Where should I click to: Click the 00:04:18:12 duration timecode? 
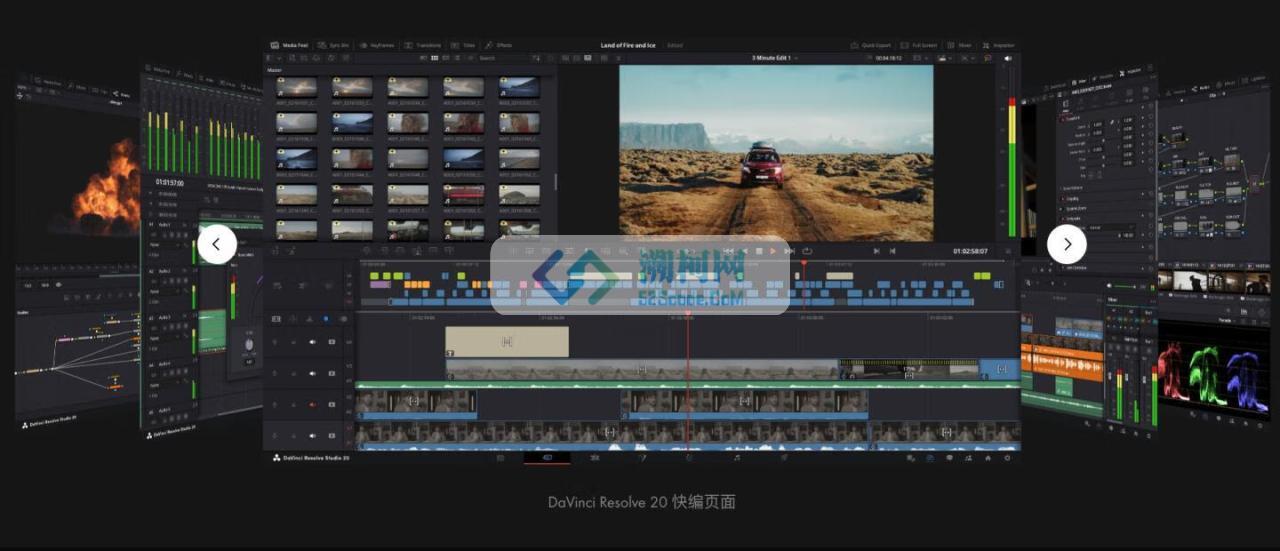(x=887, y=58)
